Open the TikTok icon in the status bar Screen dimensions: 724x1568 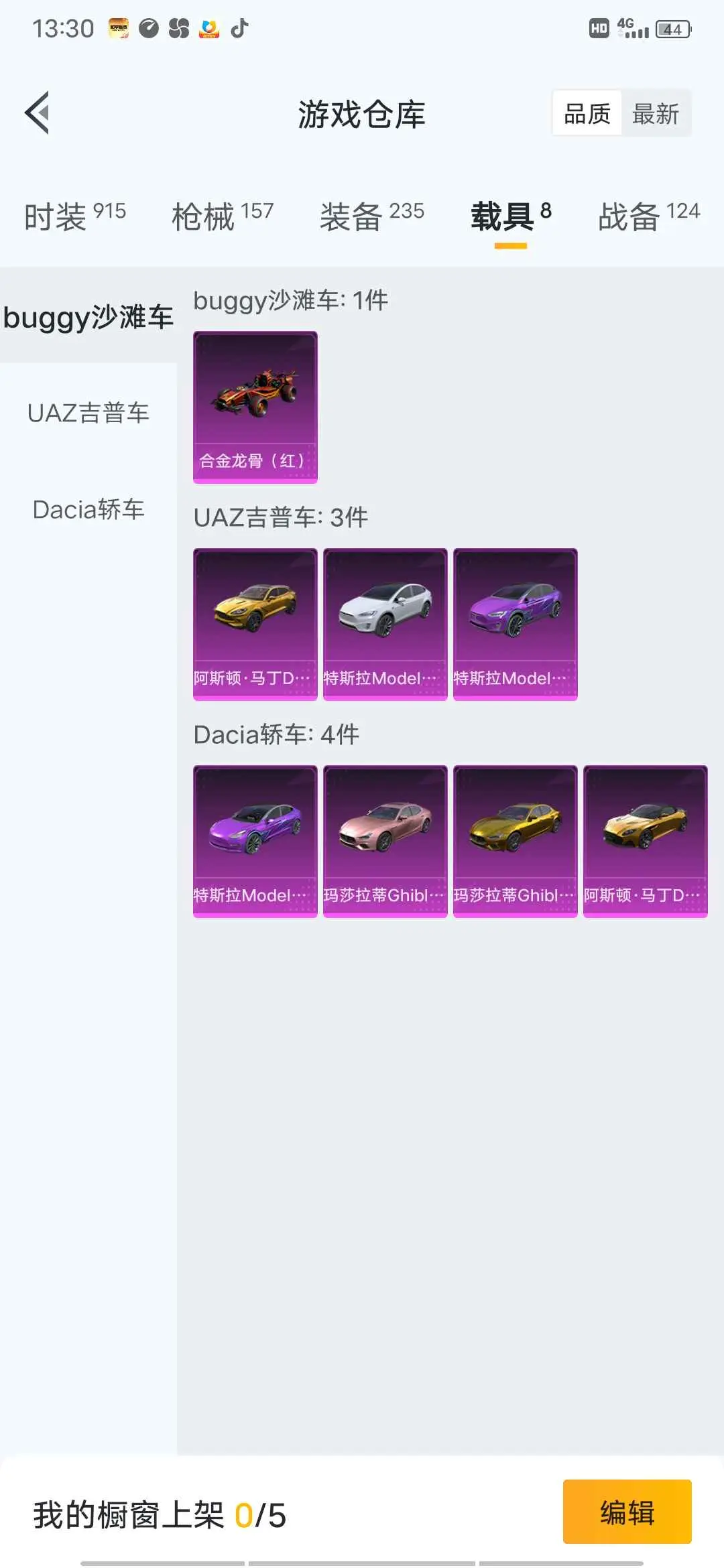click(x=240, y=28)
